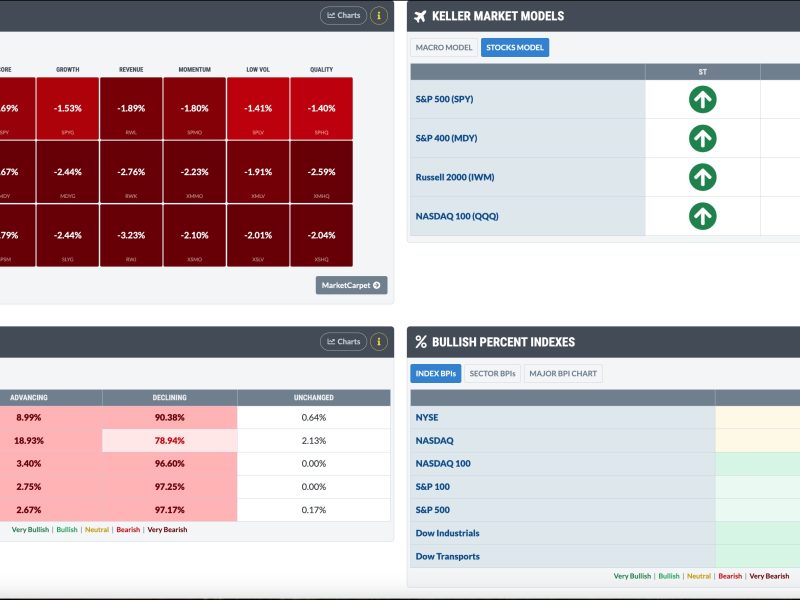Screen dimensions: 800x600
Task: Select the 2.13% unchanged value
Action: coord(314,440)
